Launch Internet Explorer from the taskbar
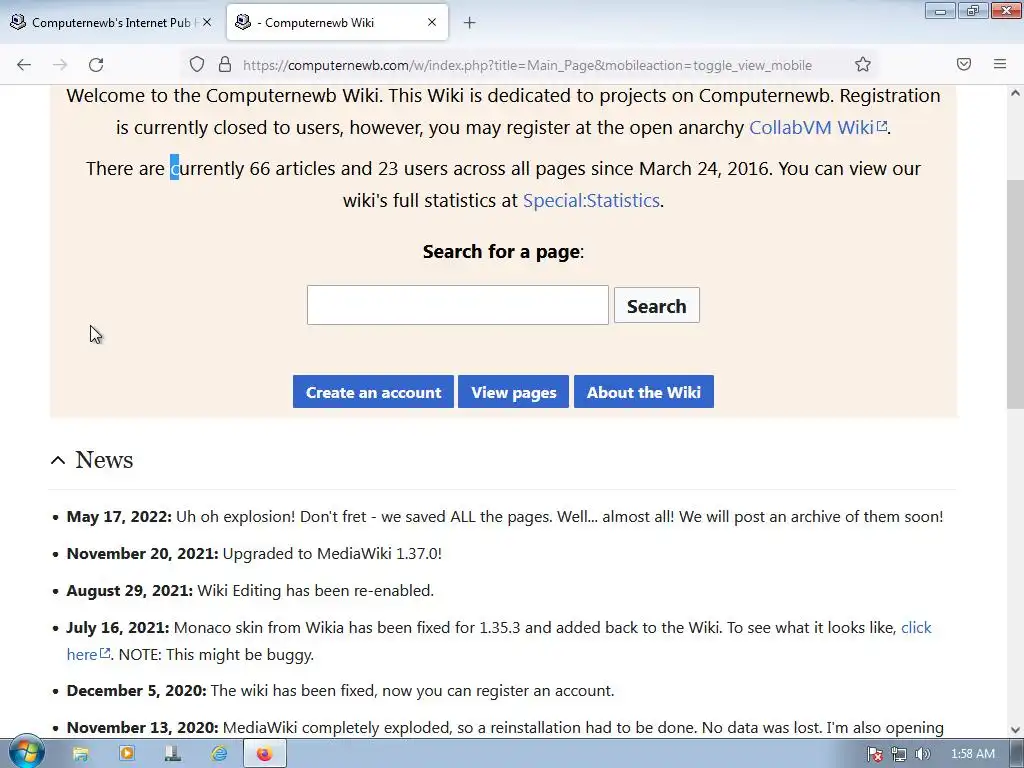Viewport: 1024px width, 768px height. tap(219, 754)
